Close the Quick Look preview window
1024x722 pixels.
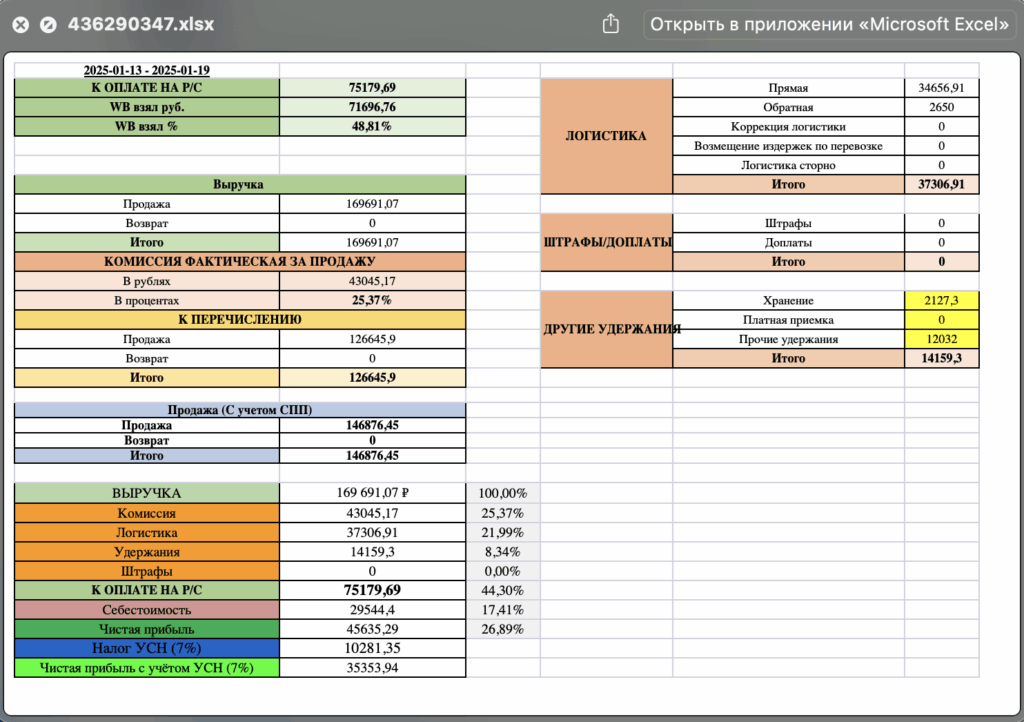tap(21, 25)
